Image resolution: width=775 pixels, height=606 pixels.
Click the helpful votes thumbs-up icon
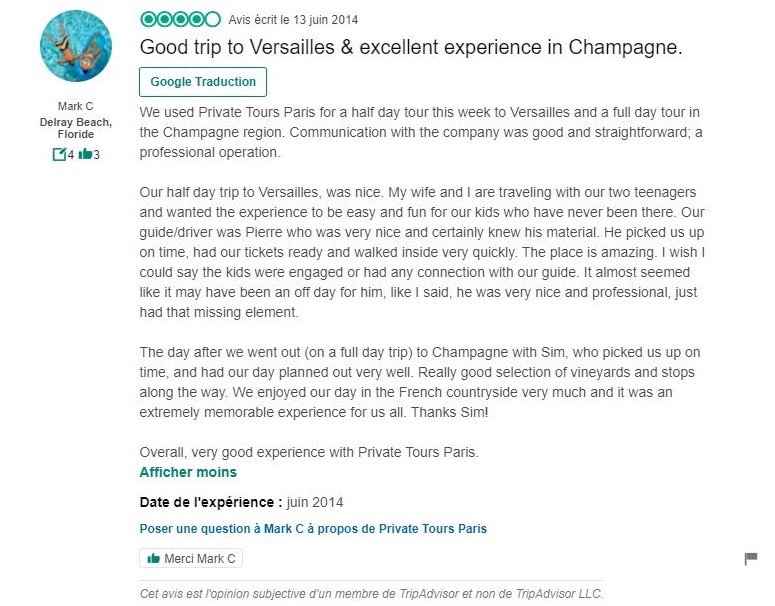click(85, 154)
